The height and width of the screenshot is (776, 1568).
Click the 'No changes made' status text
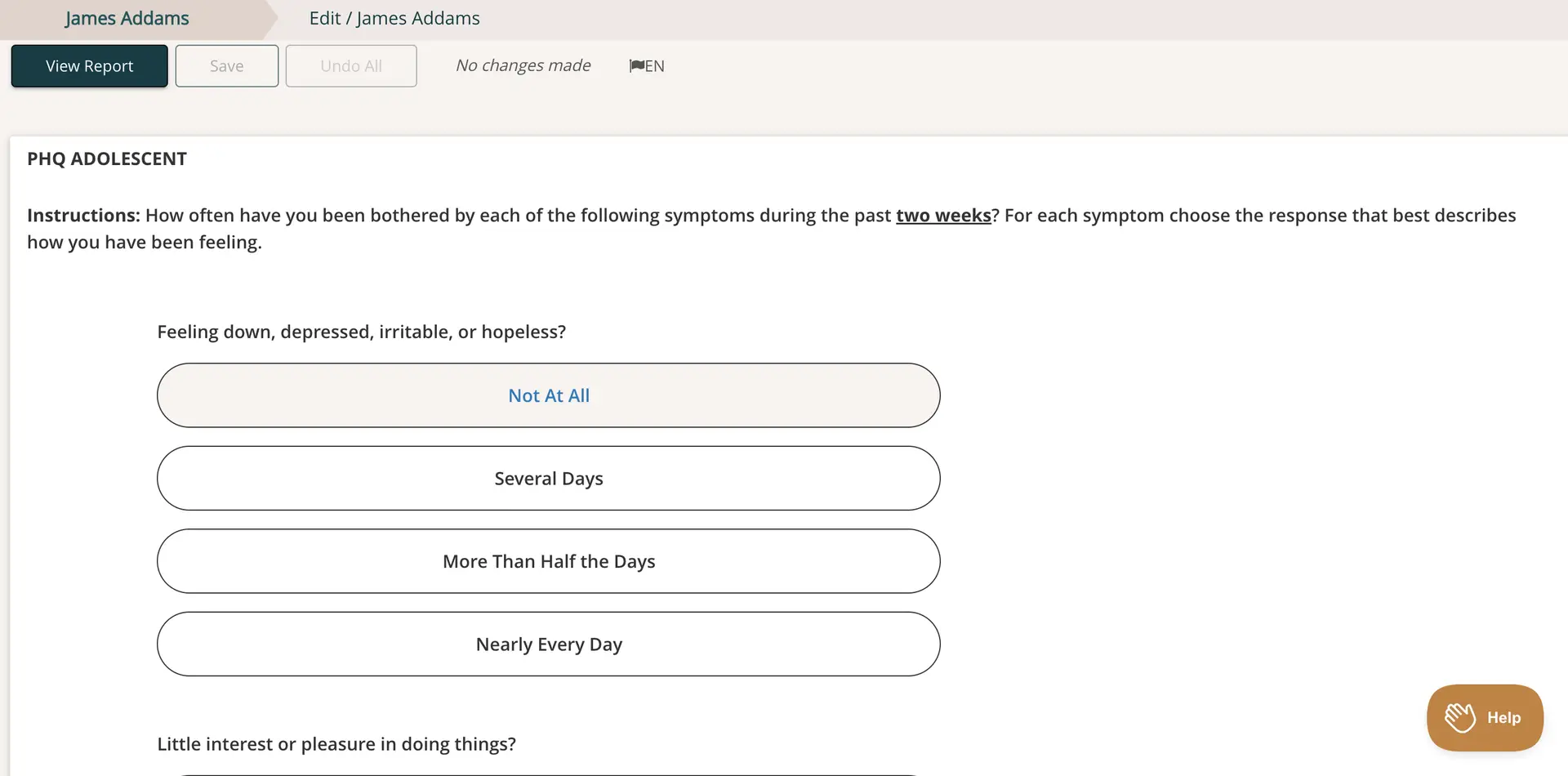click(523, 65)
